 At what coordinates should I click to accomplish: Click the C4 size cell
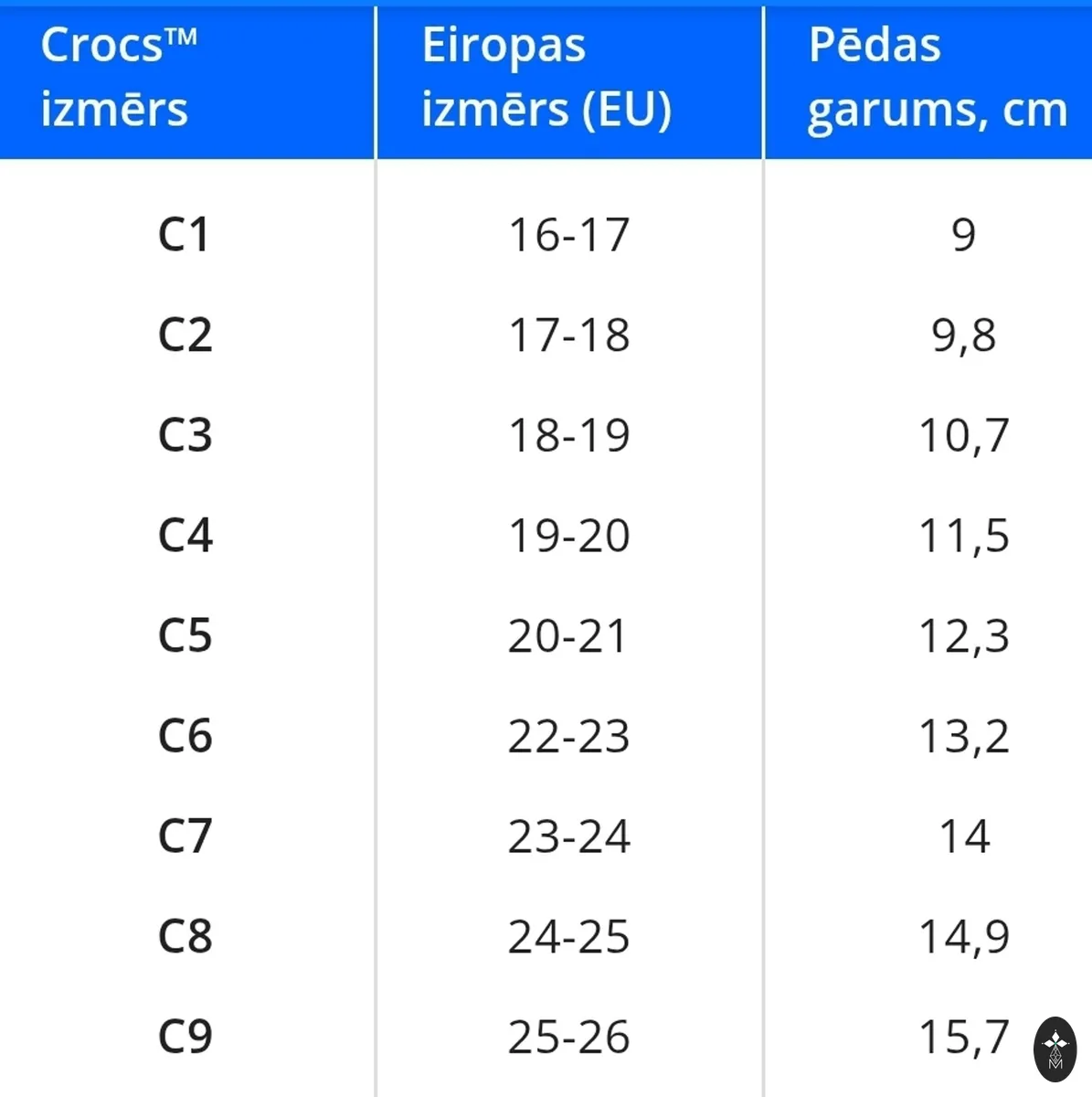click(185, 536)
